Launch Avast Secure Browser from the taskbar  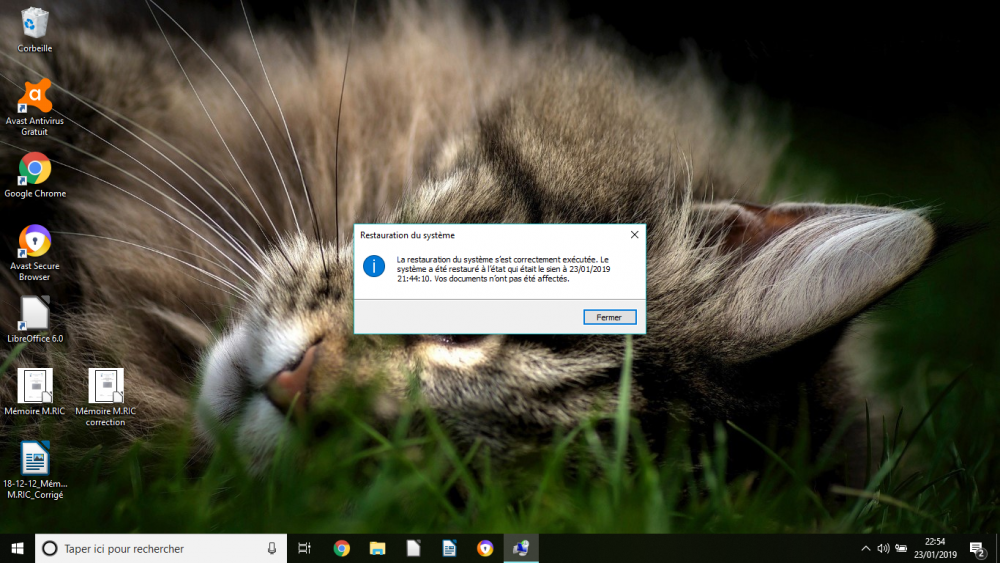(x=485, y=548)
